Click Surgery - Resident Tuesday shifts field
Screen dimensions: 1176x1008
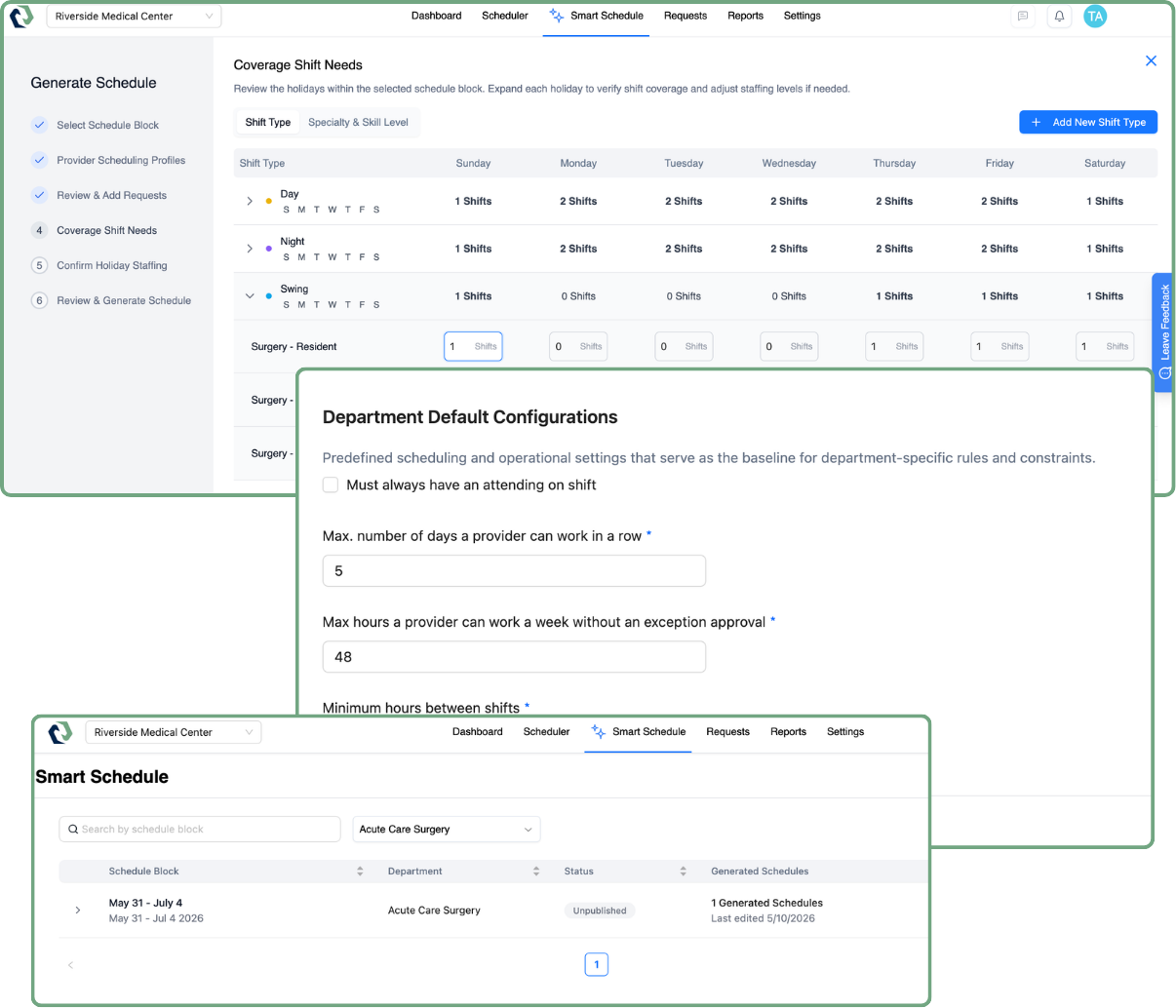(x=684, y=346)
